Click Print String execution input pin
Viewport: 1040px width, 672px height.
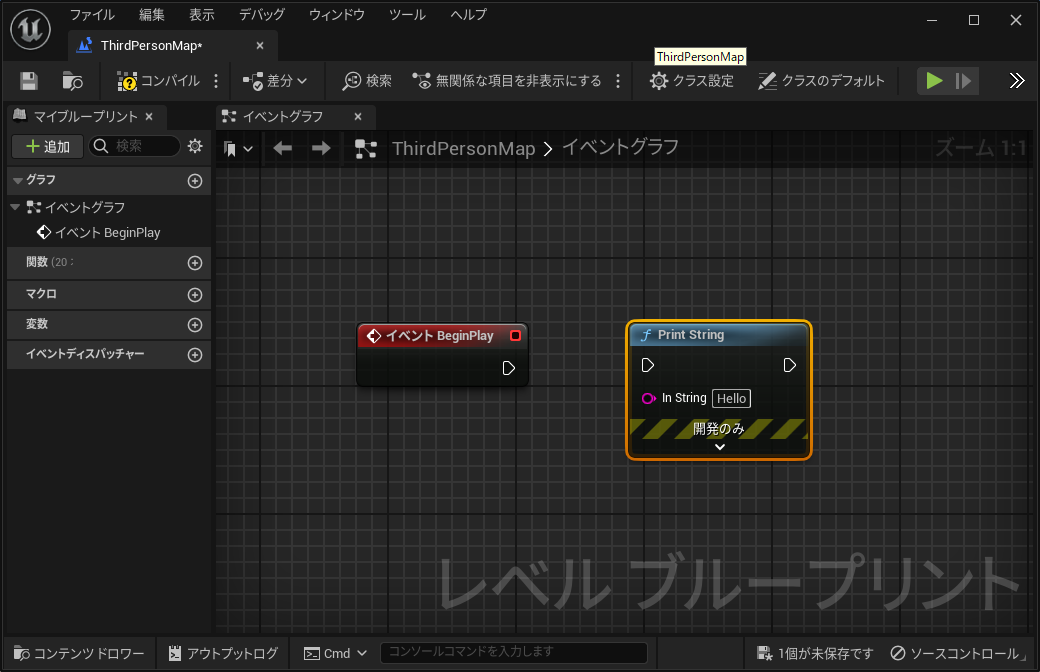(x=648, y=365)
